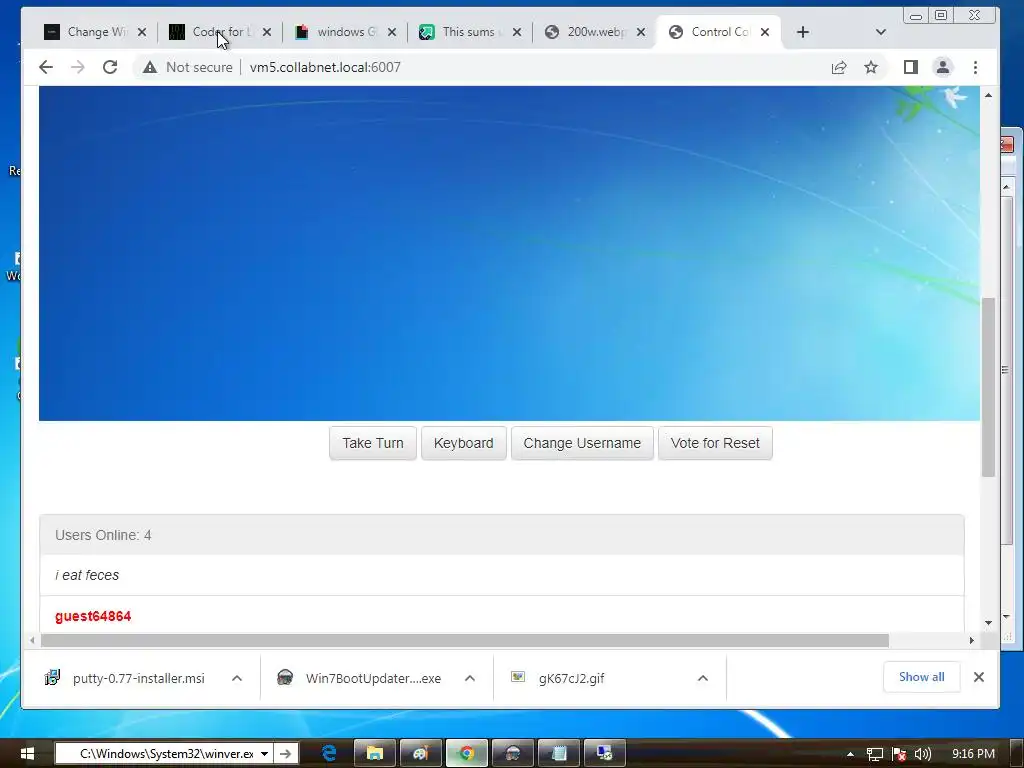The image size is (1024, 768).
Task: Click the Change Username button
Action: [582, 443]
